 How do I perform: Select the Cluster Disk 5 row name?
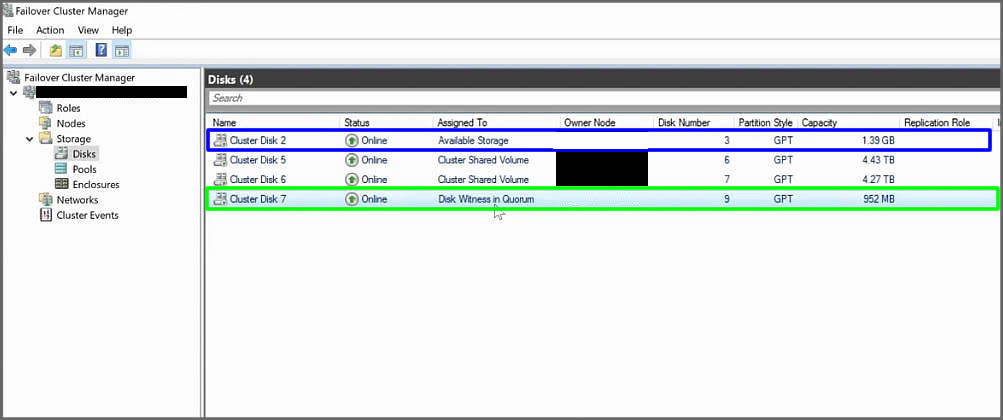[x=258, y=160]
